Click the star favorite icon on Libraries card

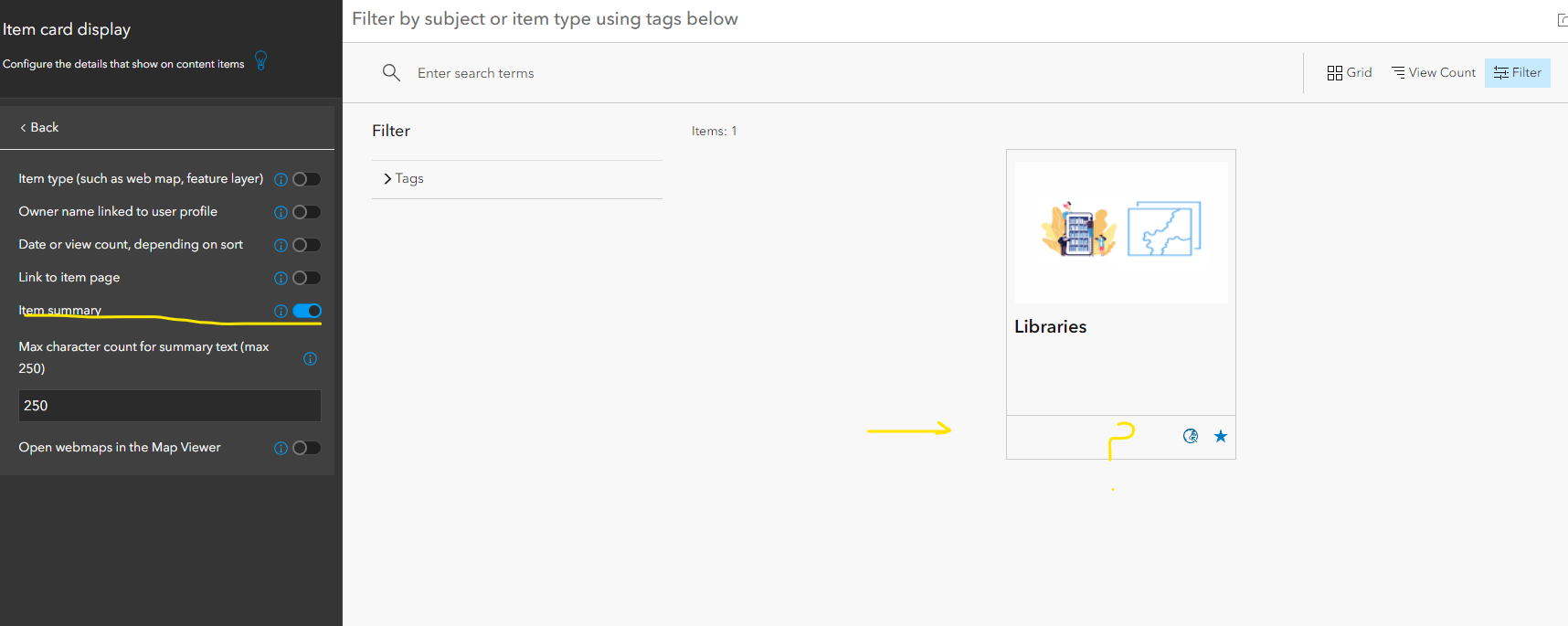click(1221, 436)
